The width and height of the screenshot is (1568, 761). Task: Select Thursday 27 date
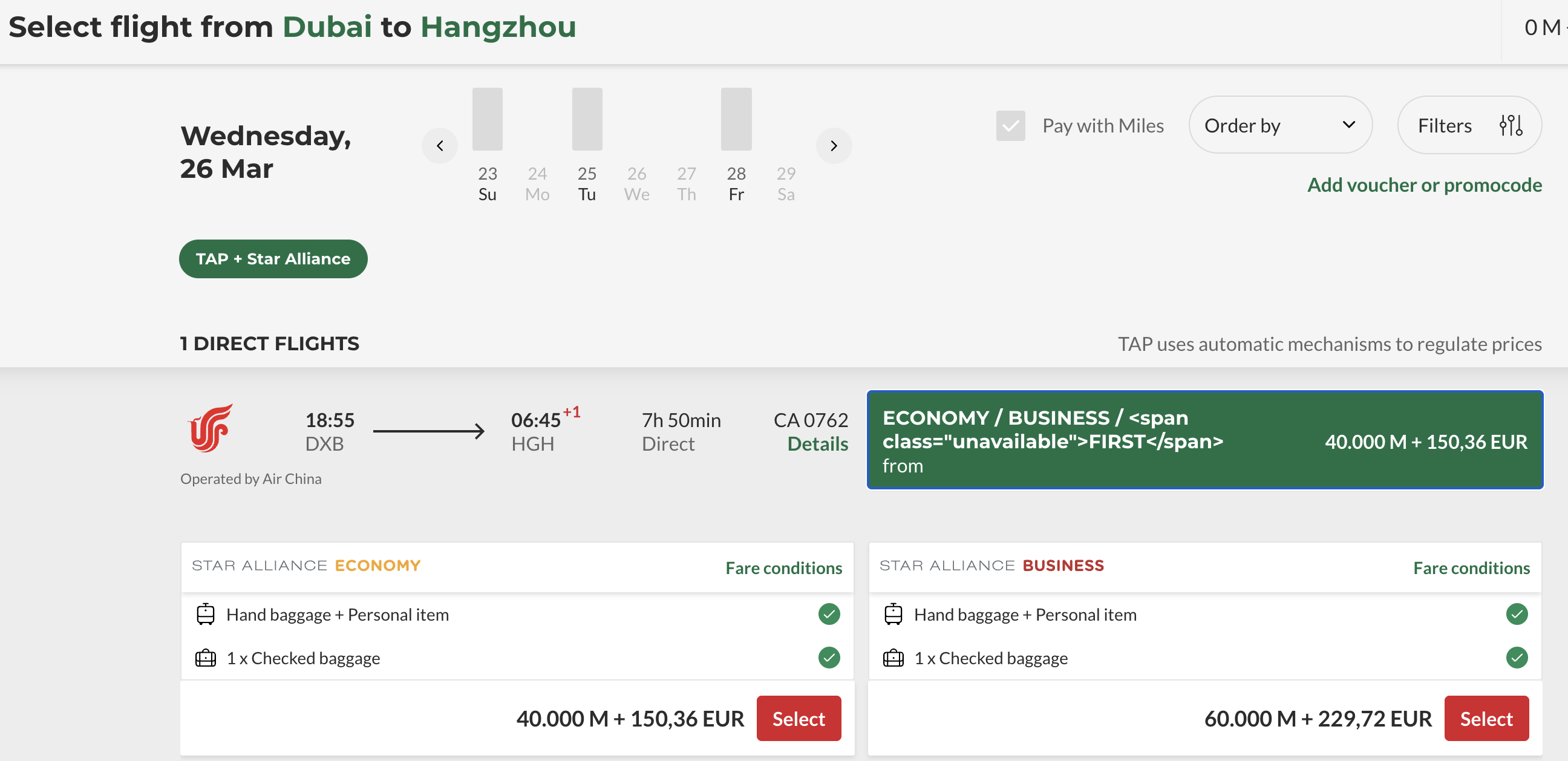click(x=687, y=184)
